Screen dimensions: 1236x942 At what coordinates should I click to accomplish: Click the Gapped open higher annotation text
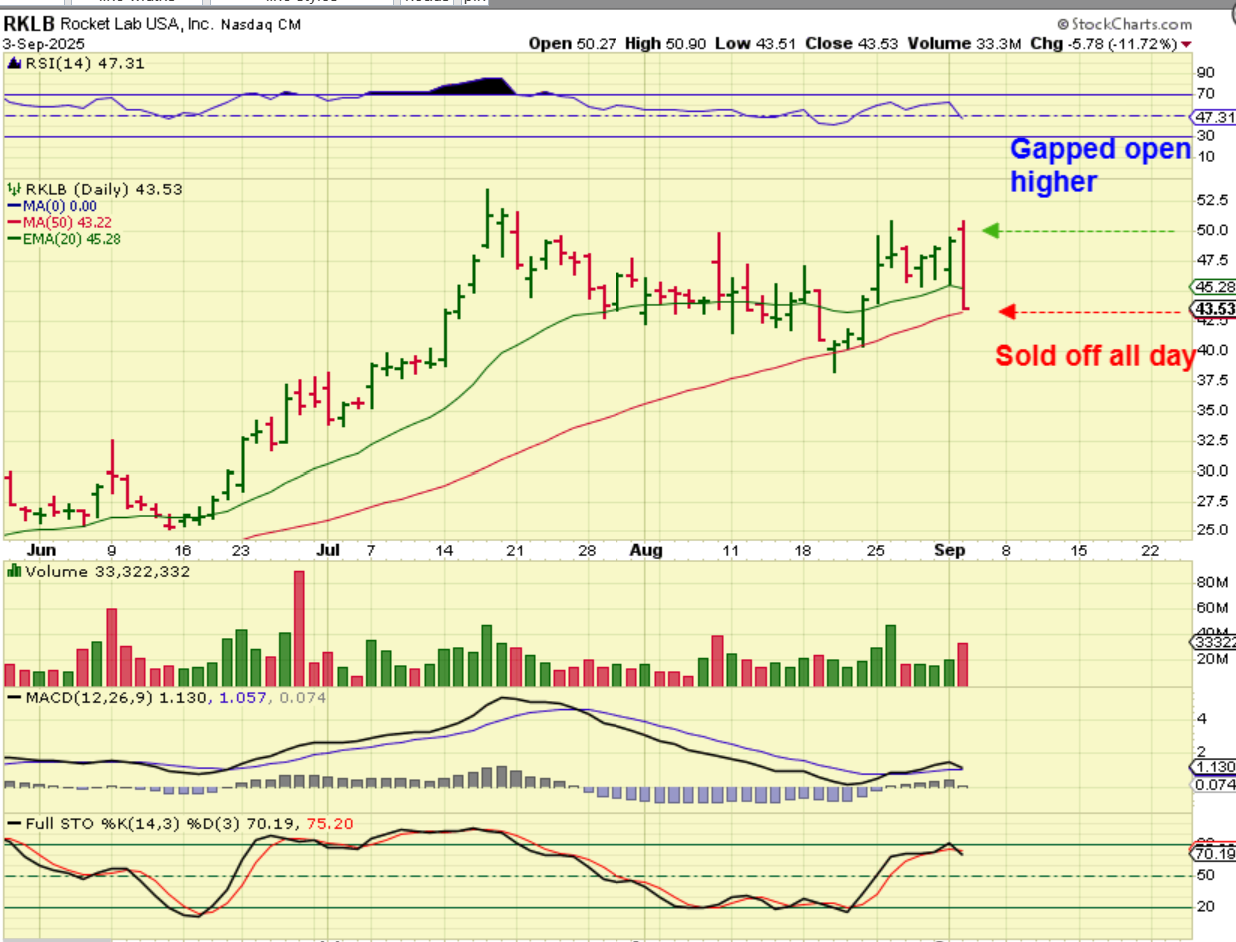[1100, 165]
